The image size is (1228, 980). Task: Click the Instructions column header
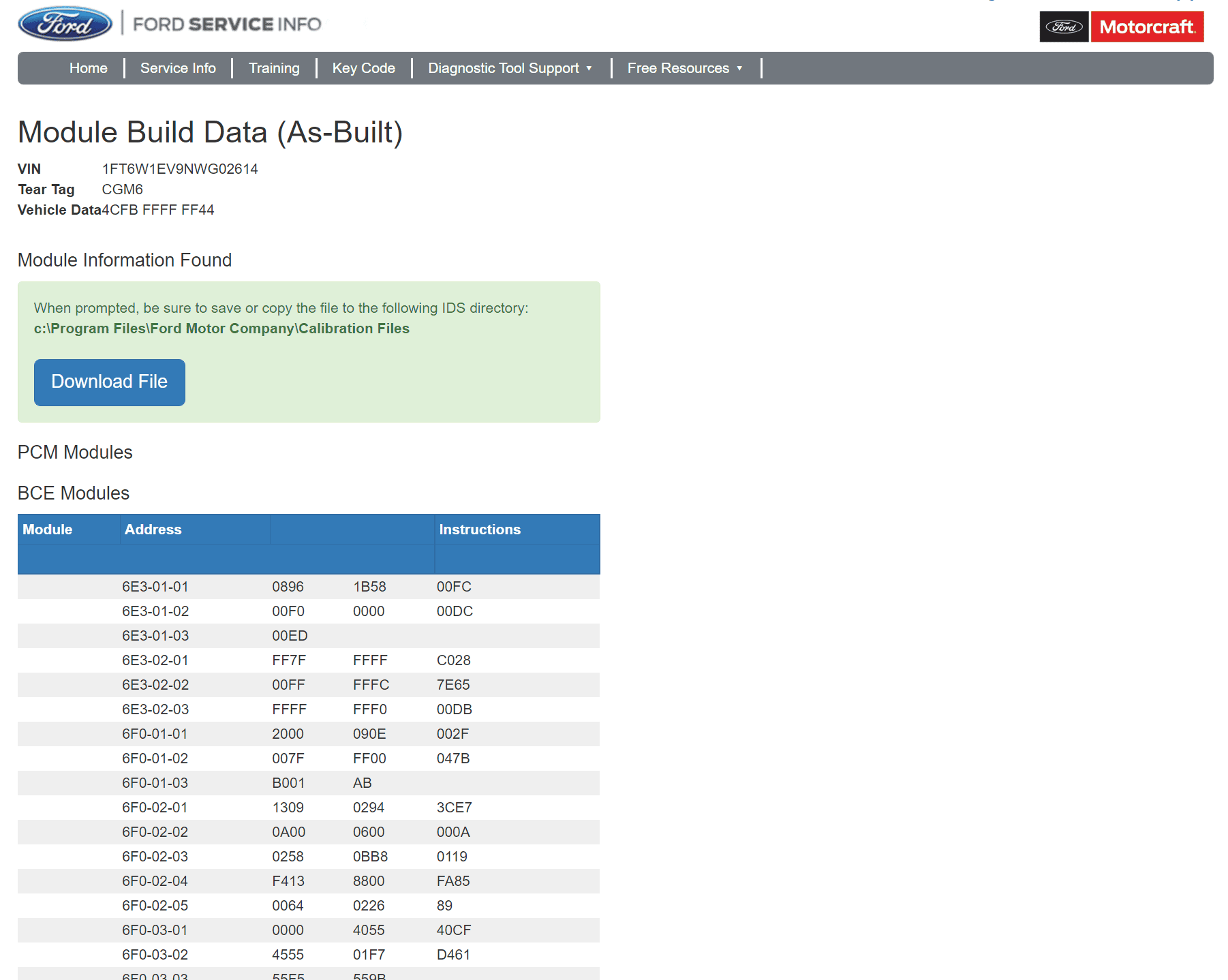click(x=480, y=530)
